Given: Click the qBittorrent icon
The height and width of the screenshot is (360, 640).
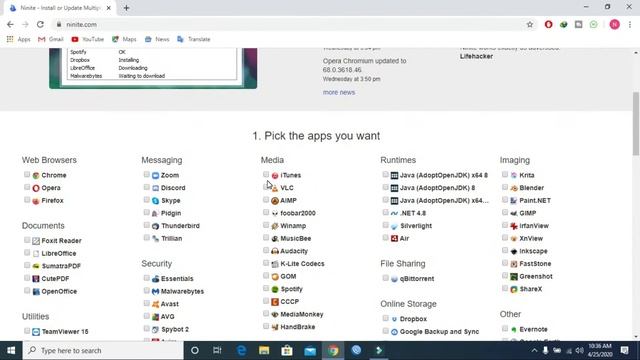Looking at the screenshot, I should click(x=394, y=279).
